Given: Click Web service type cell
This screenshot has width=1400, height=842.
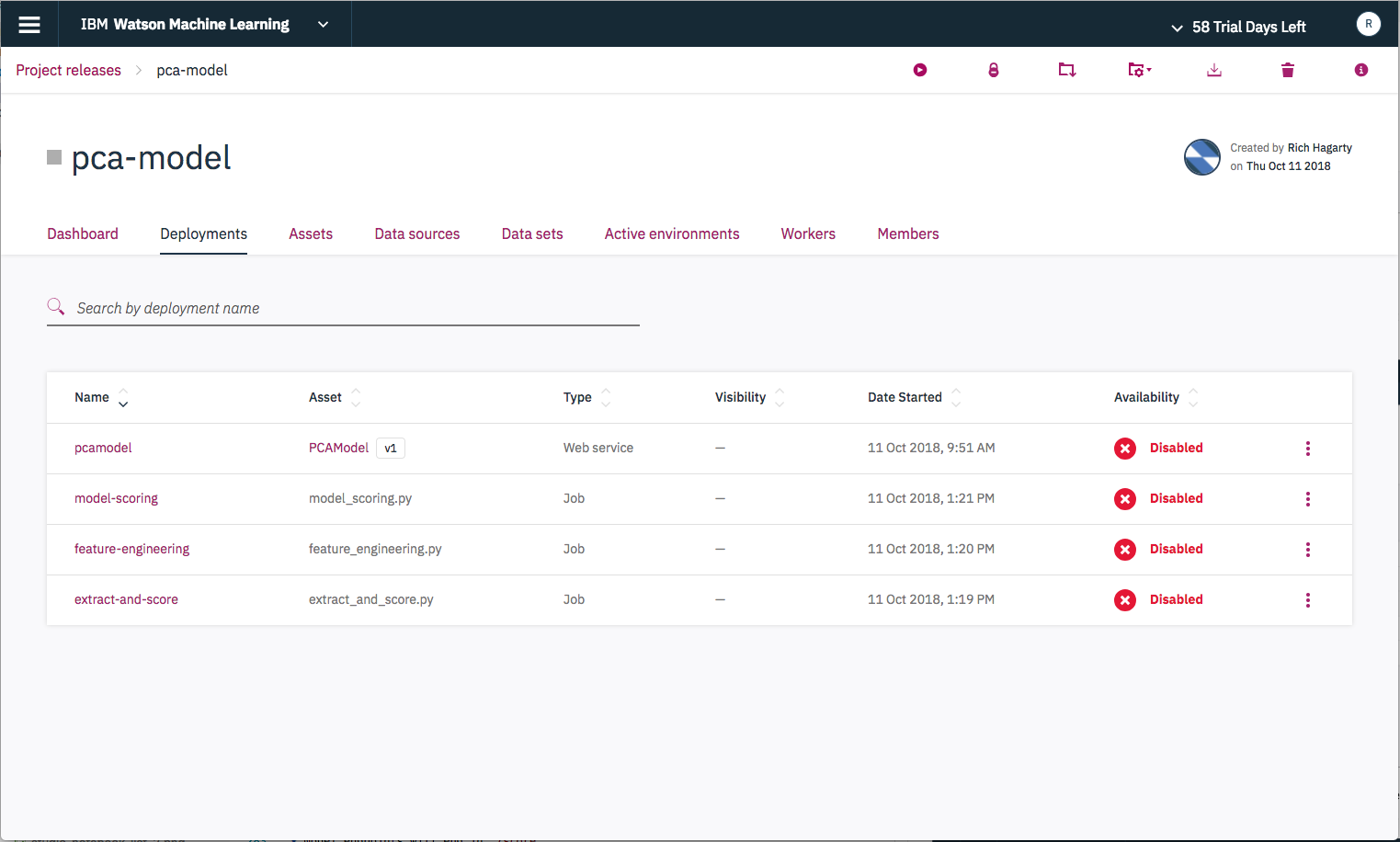Looking at the screenshot, I should click(x=598, y=448).
